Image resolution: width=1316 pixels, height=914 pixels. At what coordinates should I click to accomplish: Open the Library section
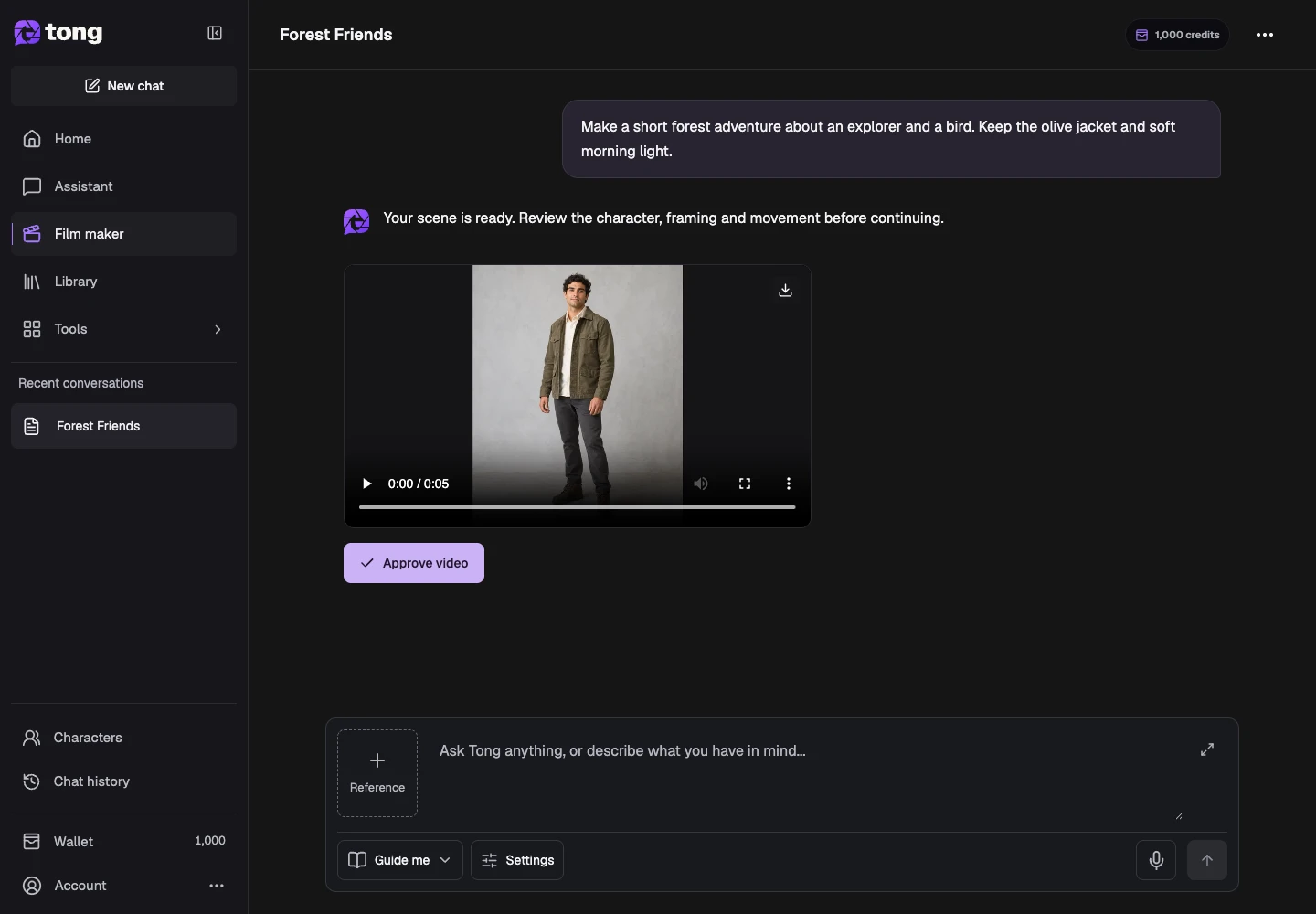pyautogui.click(x=124, y=282)
